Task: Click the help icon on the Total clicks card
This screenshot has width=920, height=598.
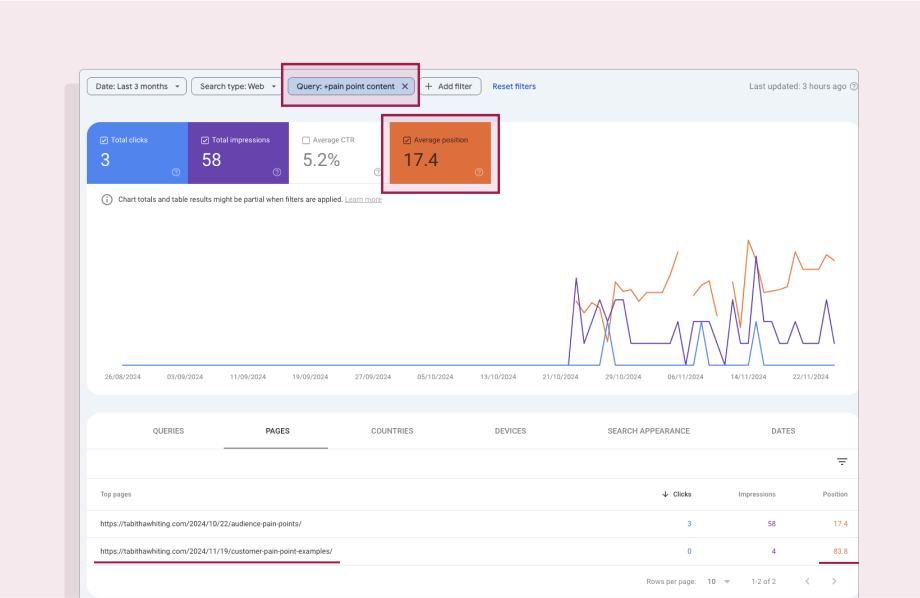Action: point(178,172)
